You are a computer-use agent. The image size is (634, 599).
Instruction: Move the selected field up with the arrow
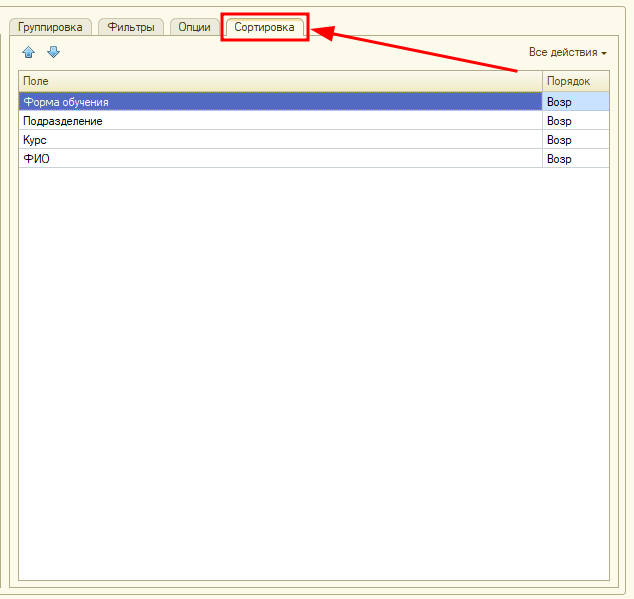point(28,52)
